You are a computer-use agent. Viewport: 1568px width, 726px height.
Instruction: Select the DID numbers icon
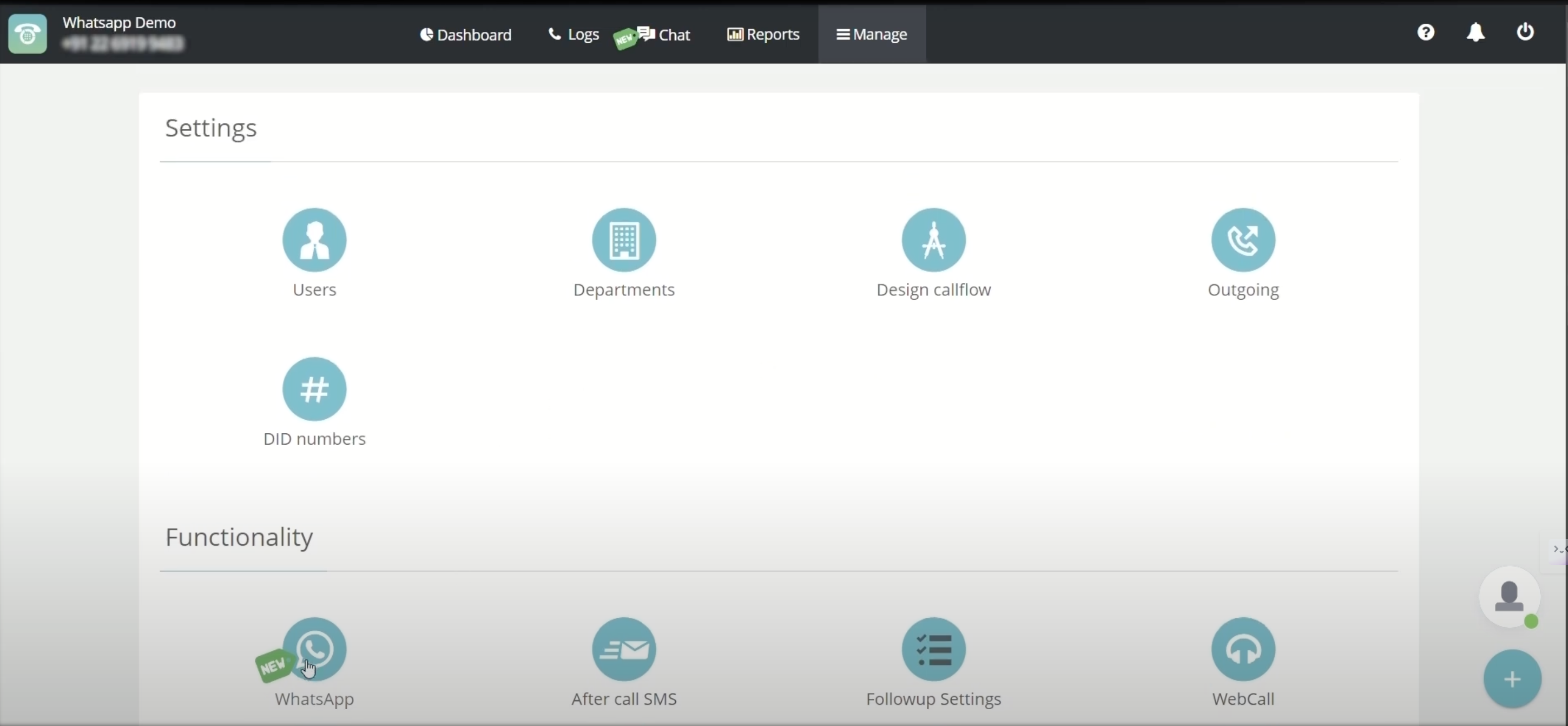[315, 390]
